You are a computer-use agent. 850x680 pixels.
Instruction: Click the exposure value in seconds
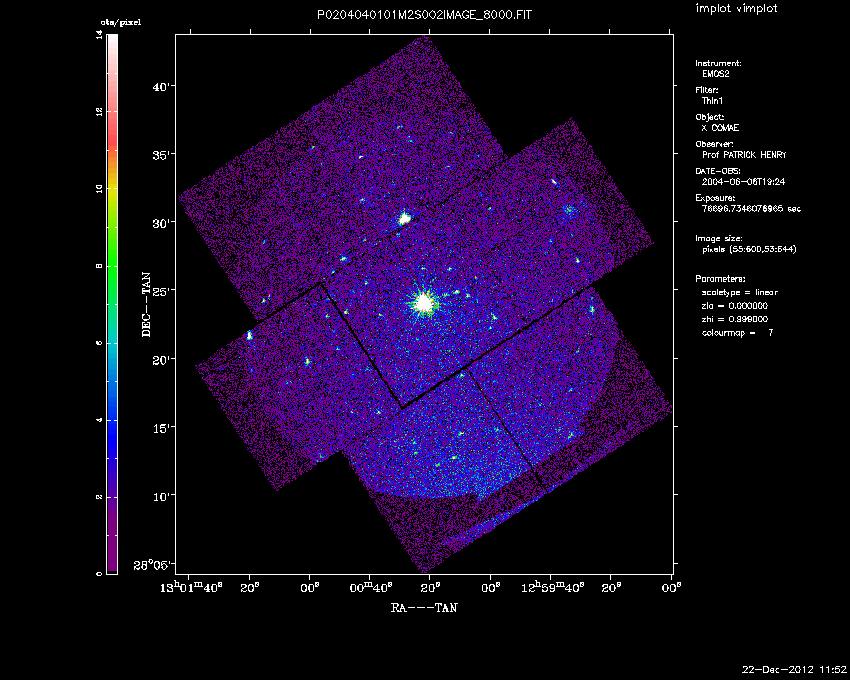click(751, 209)
